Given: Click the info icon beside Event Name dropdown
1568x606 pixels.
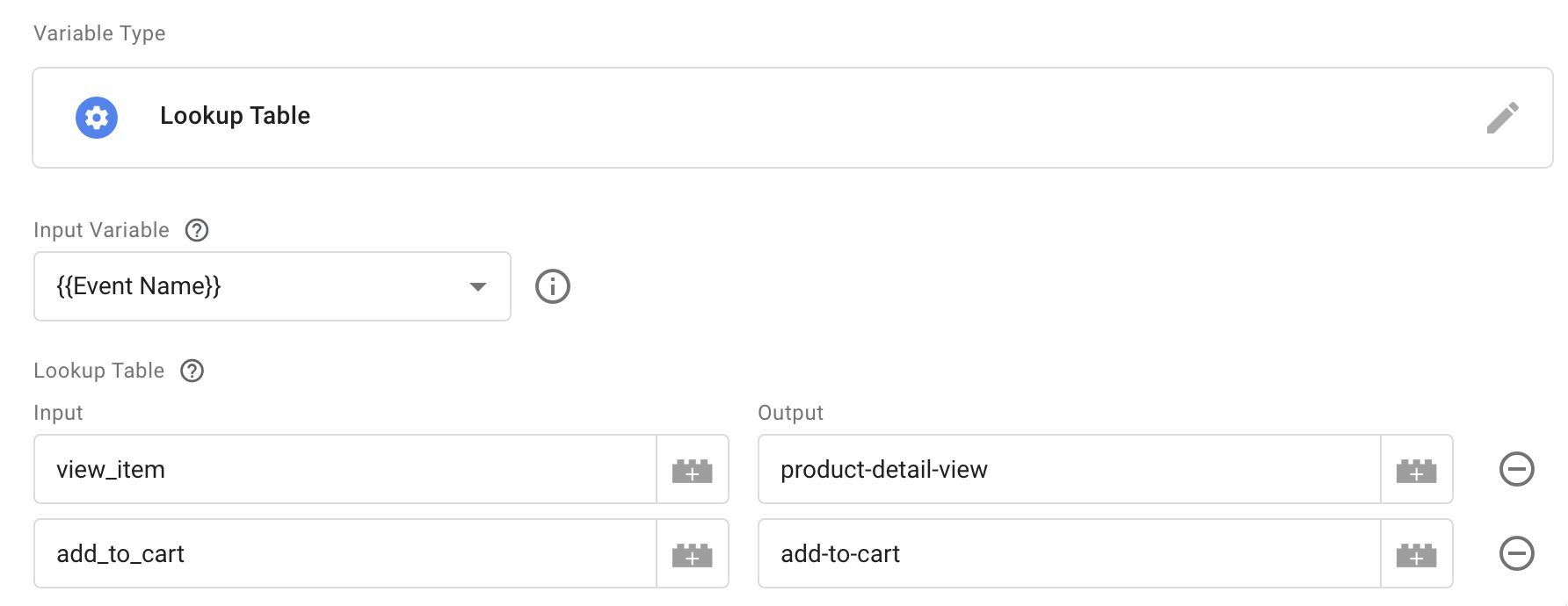Looking at the screenshot, I should tap(553, 286).
